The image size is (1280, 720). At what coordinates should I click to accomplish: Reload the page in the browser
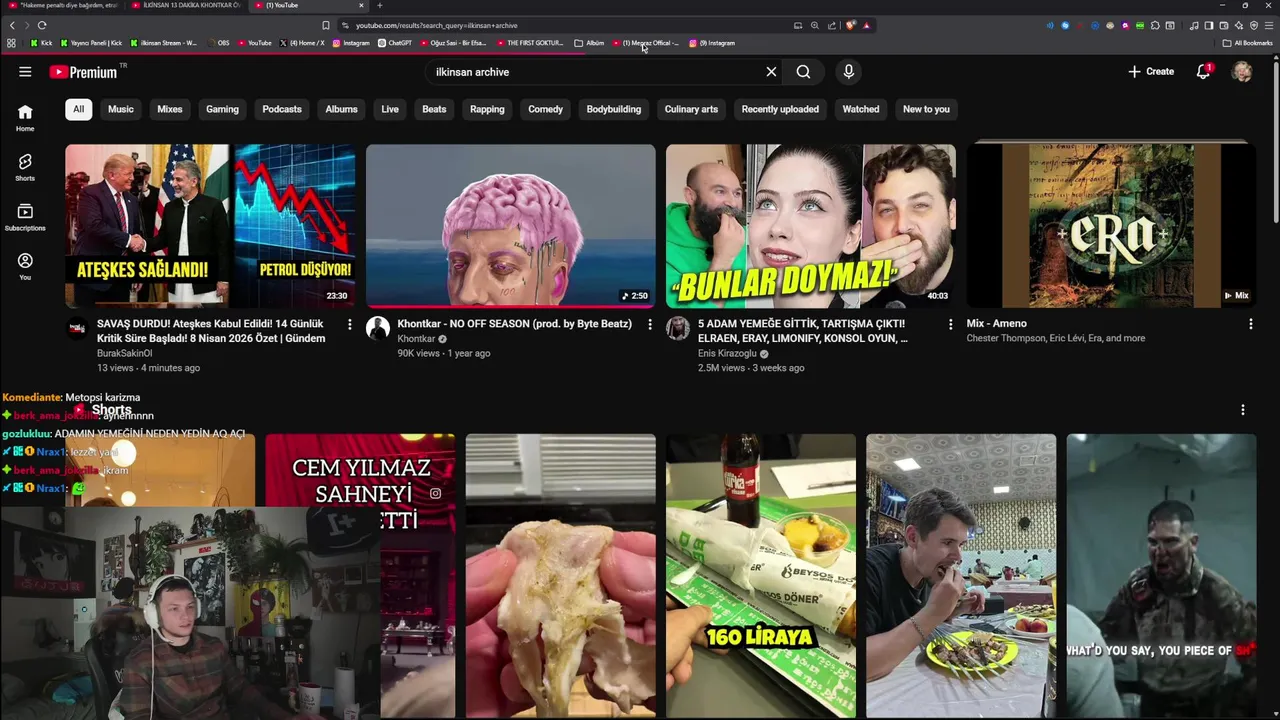click(x=42, y=25)
